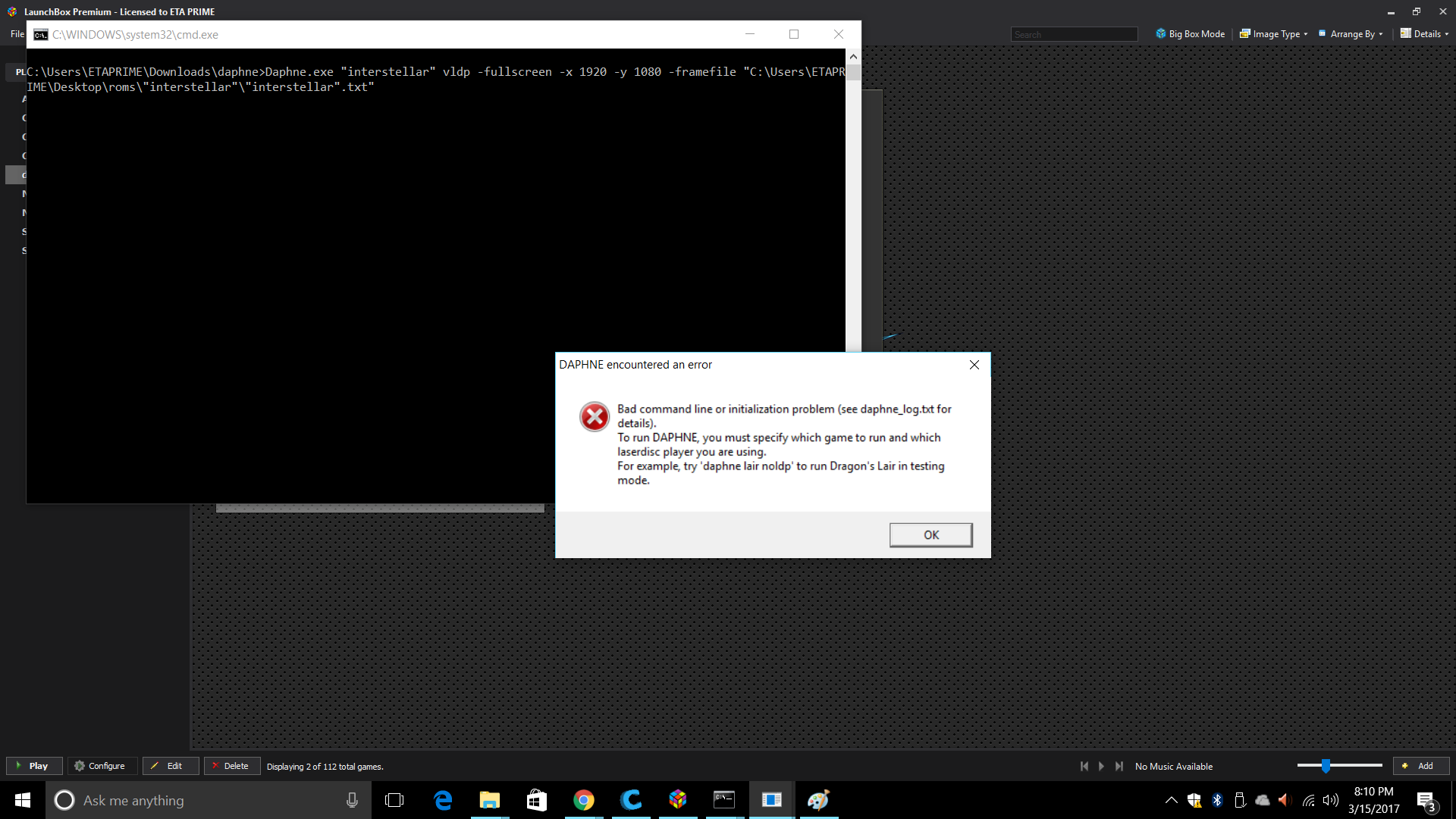1456x819 pixels.
Task: Open Paint from the taskbar
Action: [x=819, y=800]
